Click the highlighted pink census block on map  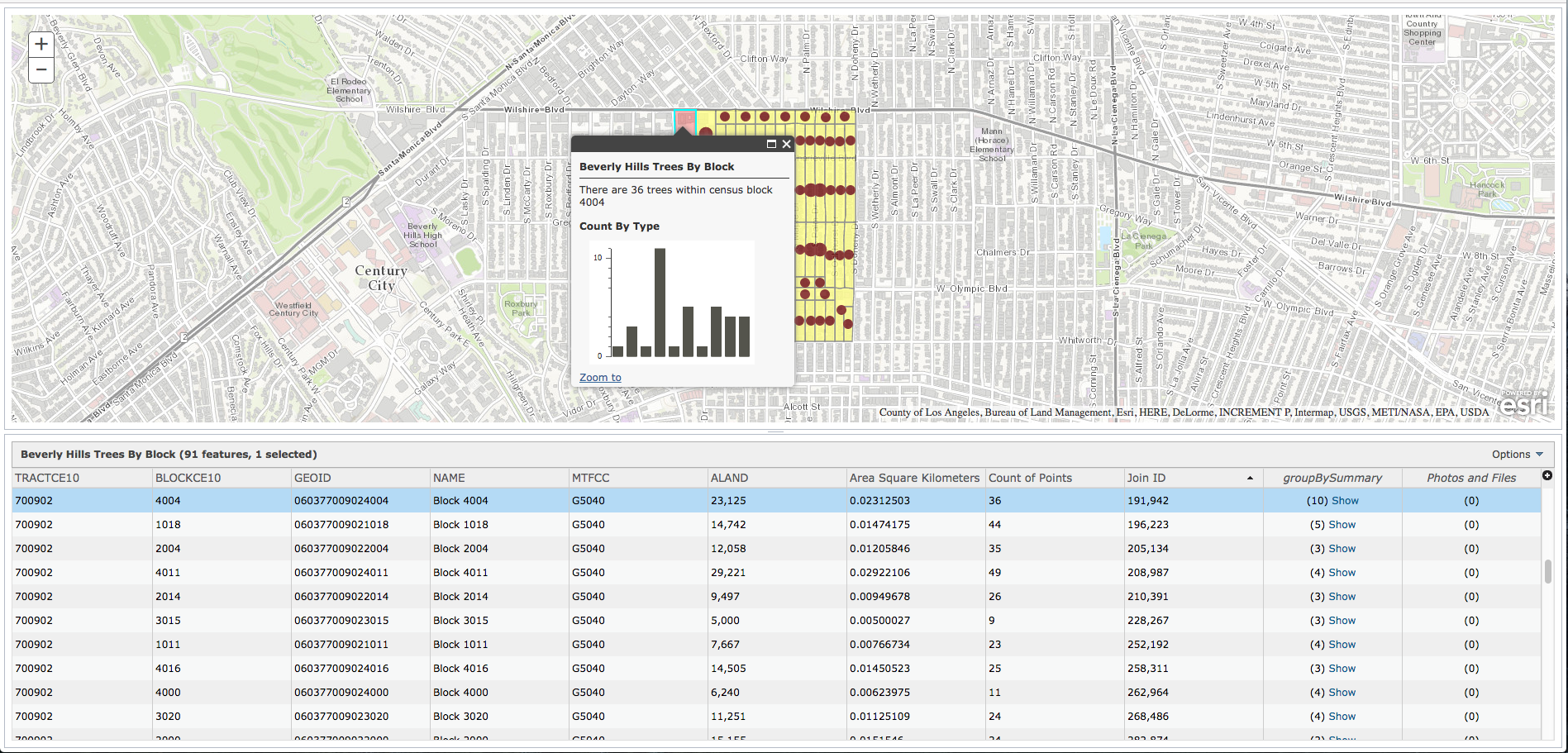click(685, 119)
